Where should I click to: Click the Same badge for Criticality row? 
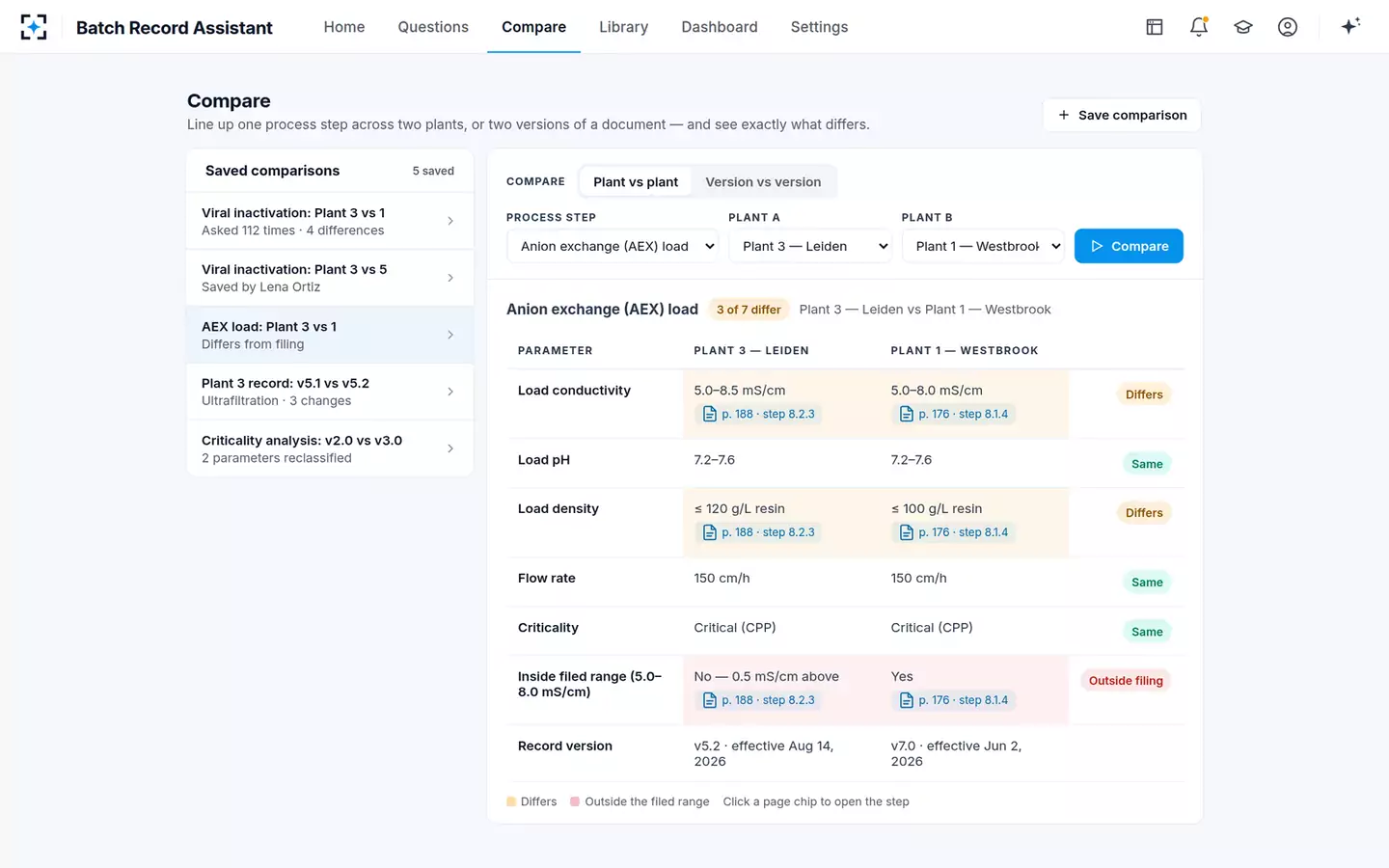click(1147, 632)
